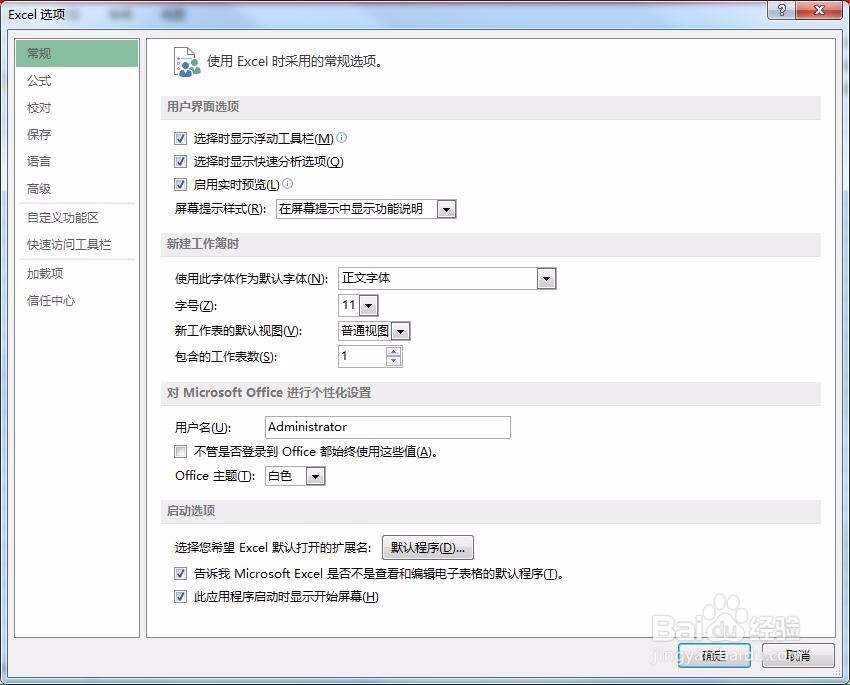The image size is (850, 685).
Task: Open the 屏幕提示样式 dropdown
Action: tap(446, 209)
